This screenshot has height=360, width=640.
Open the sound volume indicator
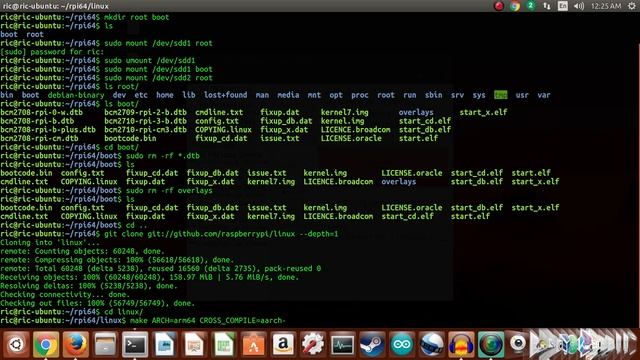point(579,6)
